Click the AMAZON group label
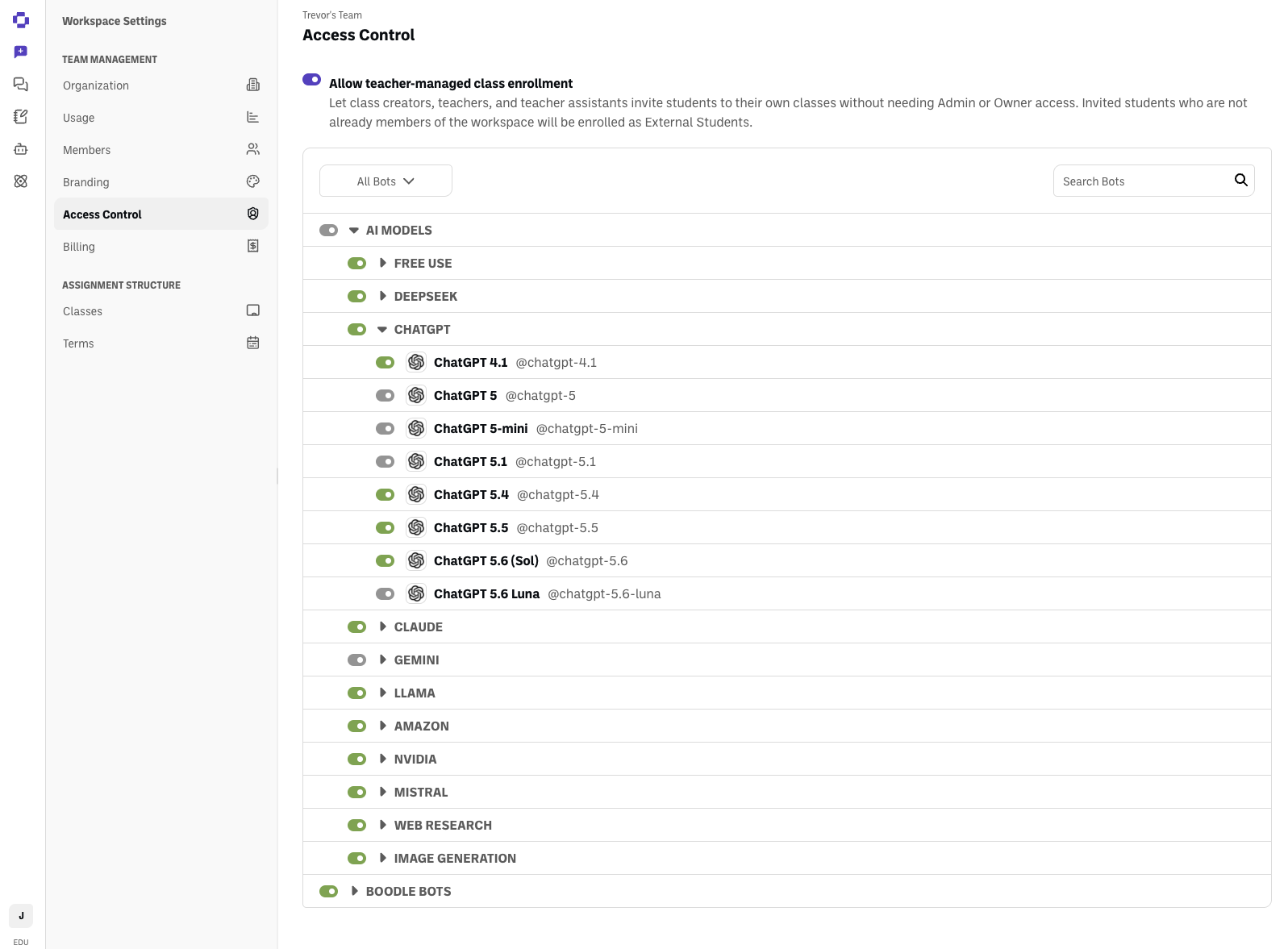 [422, 726]
